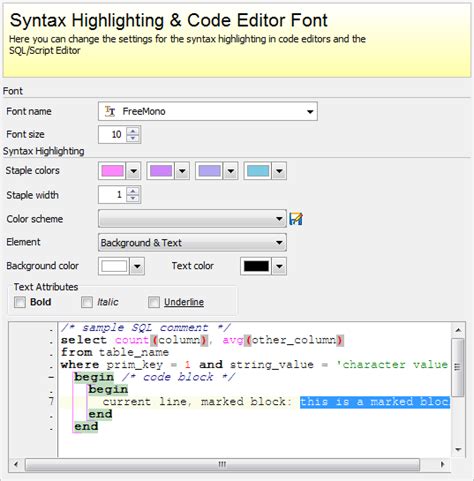Decrease the Staple width value
This screenshot has width=474, height=481.
[133, 198]
